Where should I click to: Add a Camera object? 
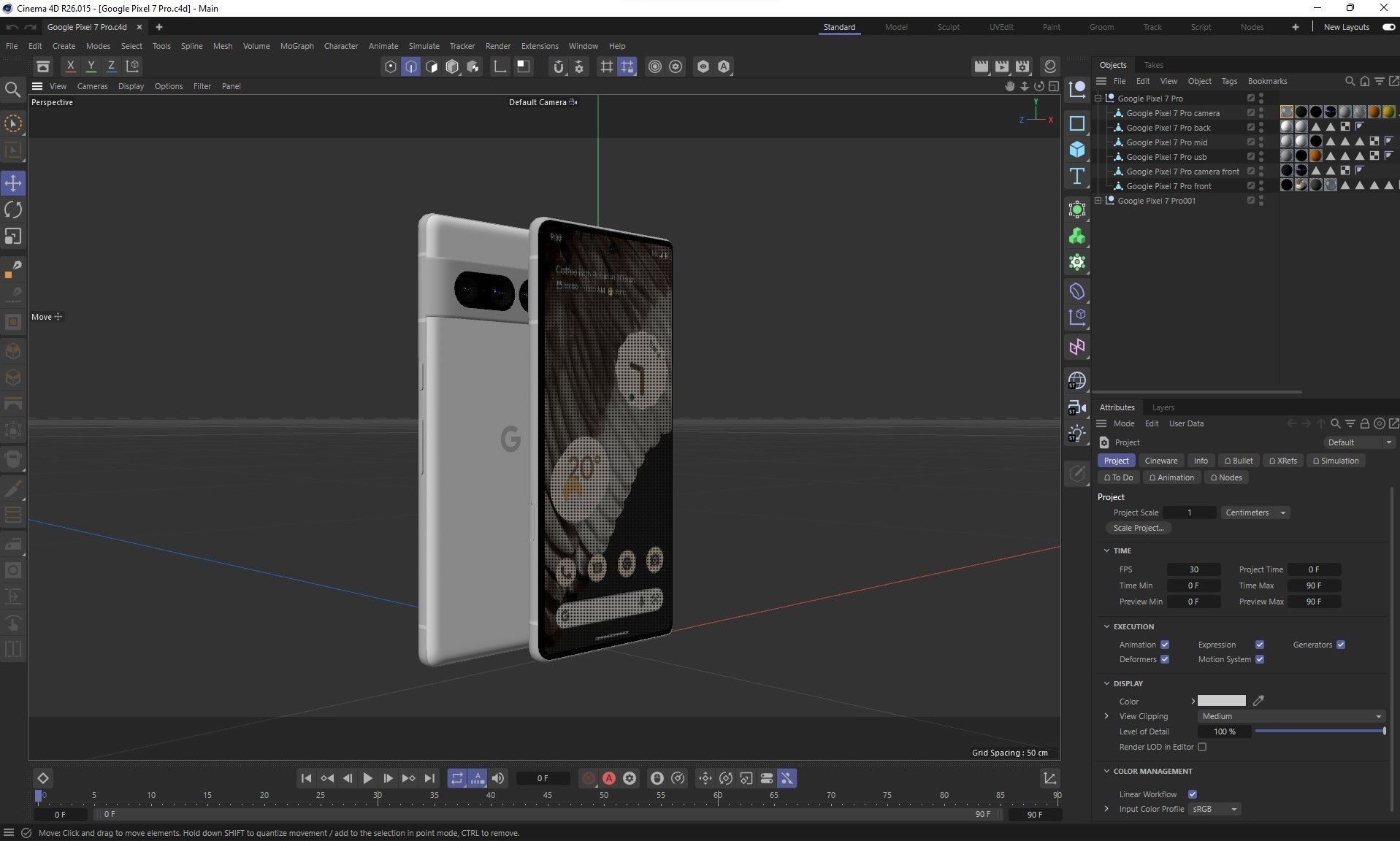[x=1077, y=407]
